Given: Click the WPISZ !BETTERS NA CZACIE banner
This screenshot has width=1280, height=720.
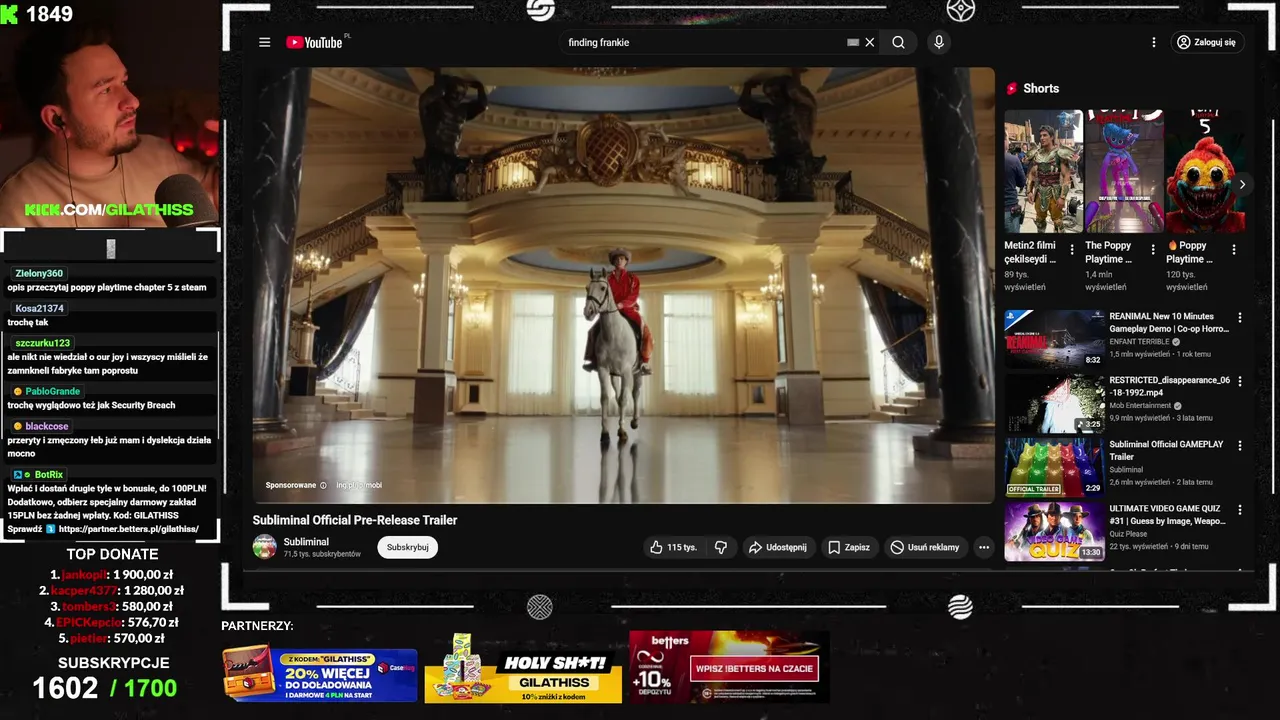Looking at the screenshot, I should point(729,666).
